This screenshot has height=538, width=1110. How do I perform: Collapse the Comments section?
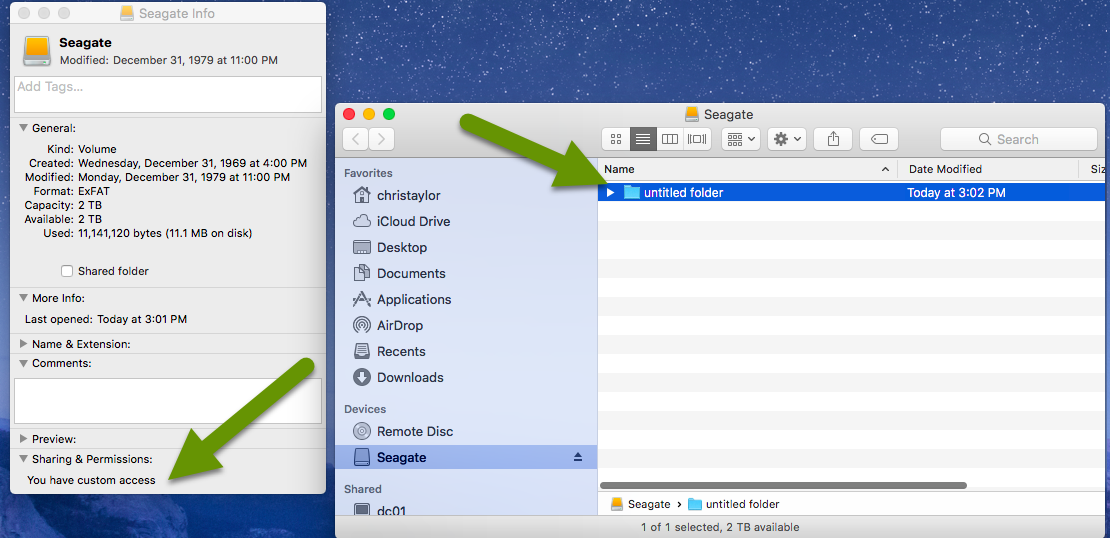(x=23, y=363)
